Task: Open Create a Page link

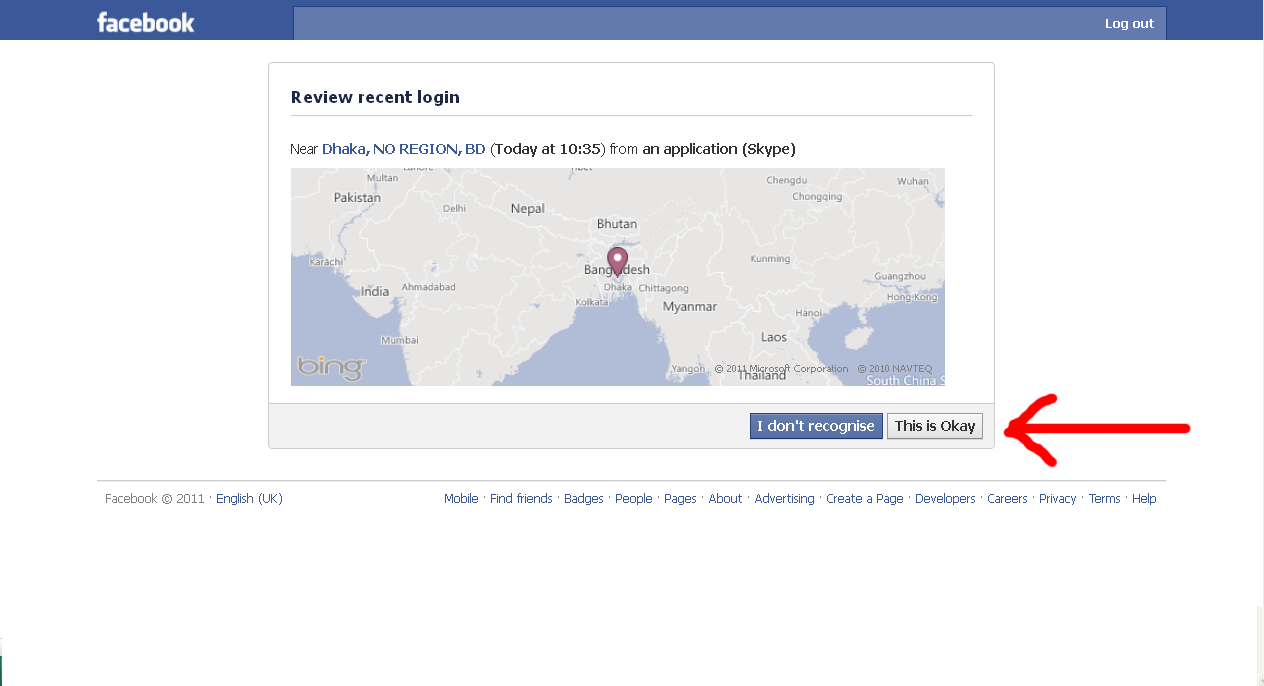Action: click(x=865, y=498)
